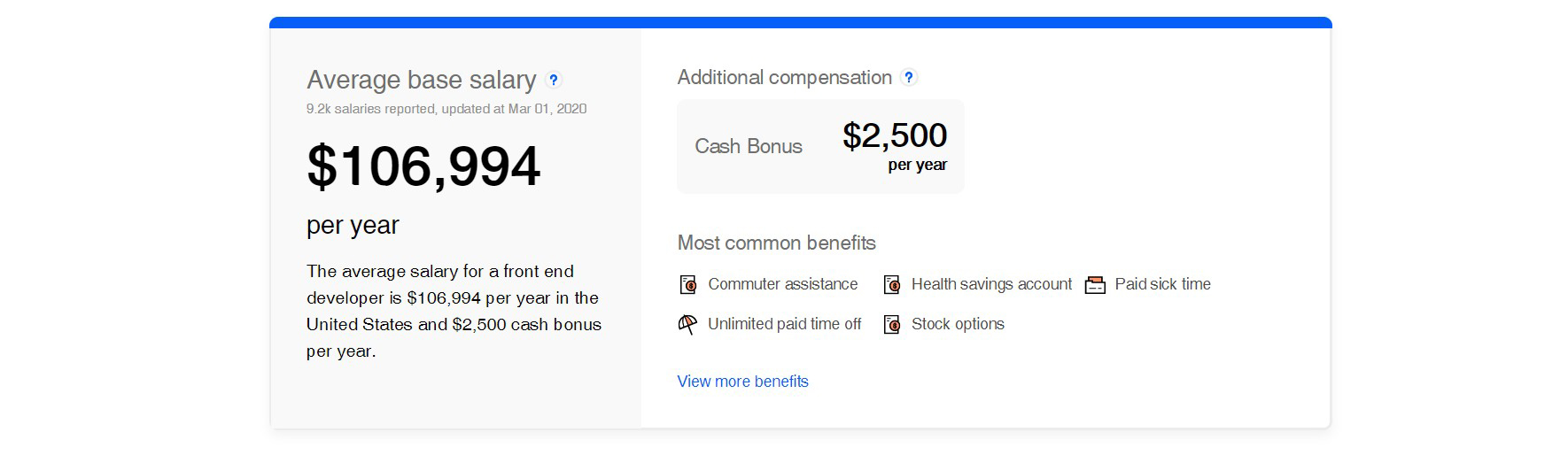
Task: Click the Commuter assistance benefit icon
Action: (687, 284)
